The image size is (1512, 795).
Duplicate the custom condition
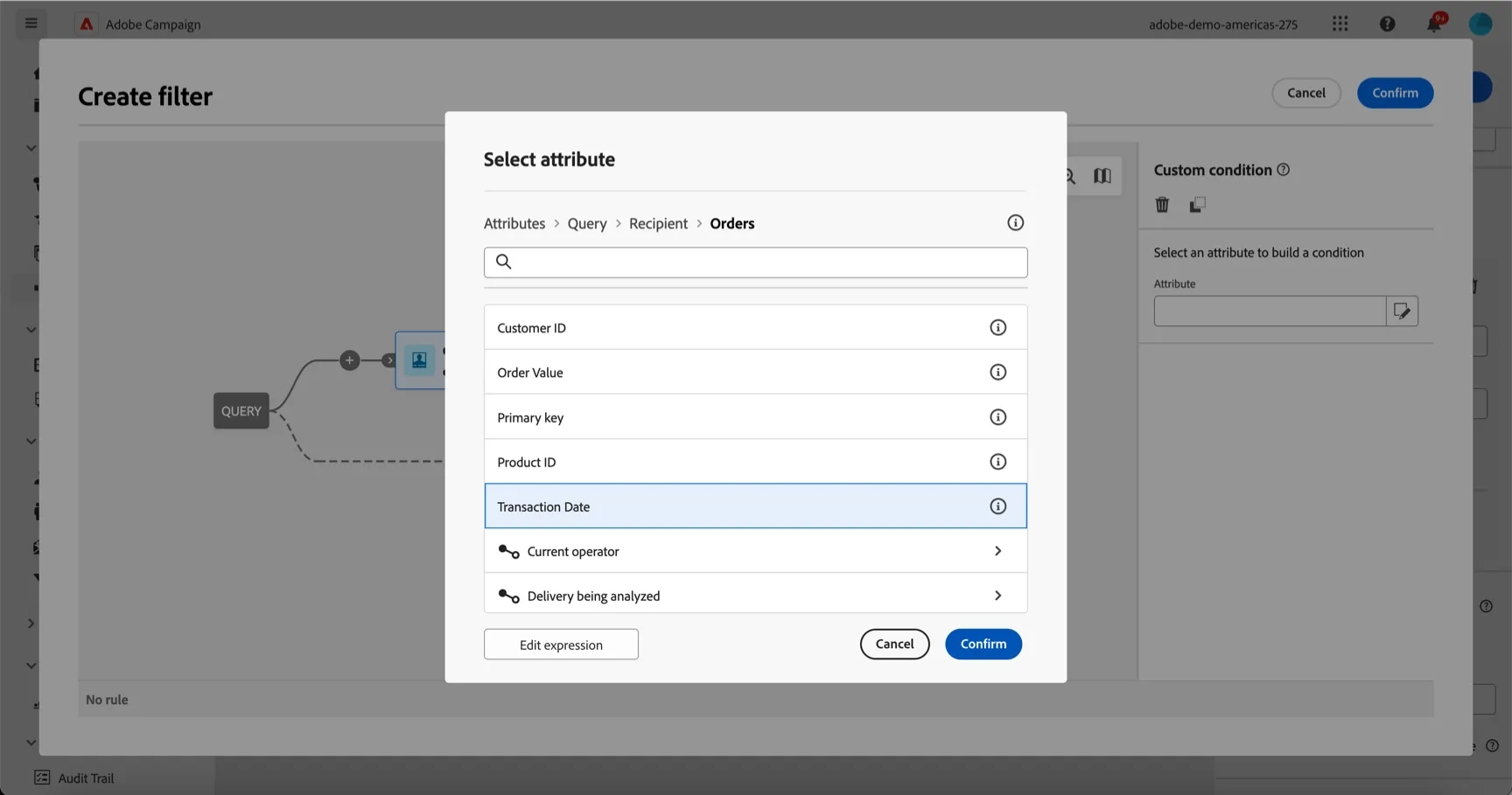[x=1197, y=205]
